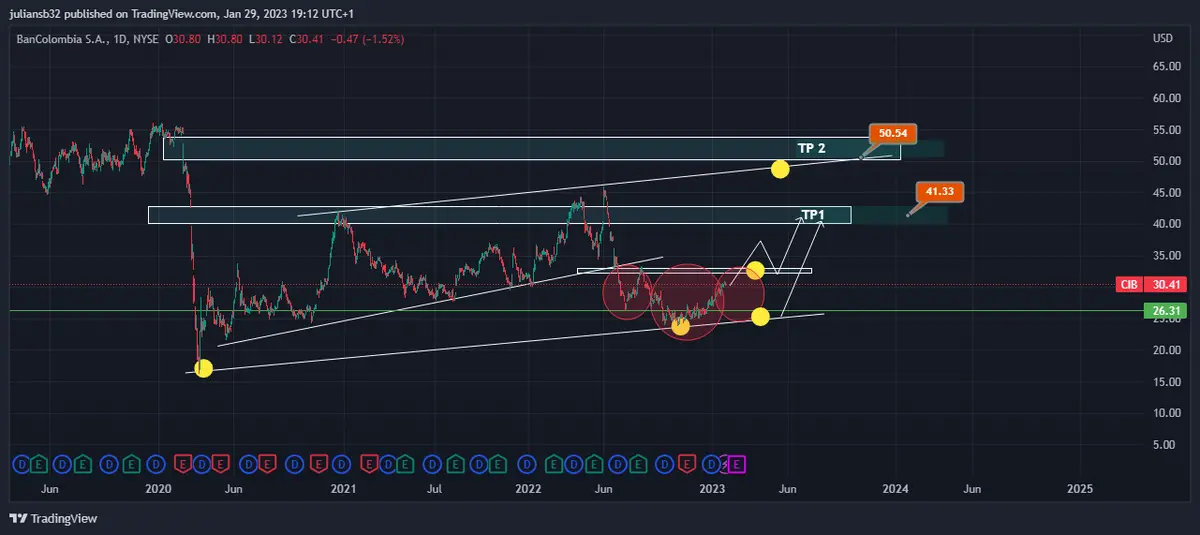Viewport: 1200px width, 535px height.
Task: Select the yellow circle beside the projected zigzag arrow
Action: 756,269
